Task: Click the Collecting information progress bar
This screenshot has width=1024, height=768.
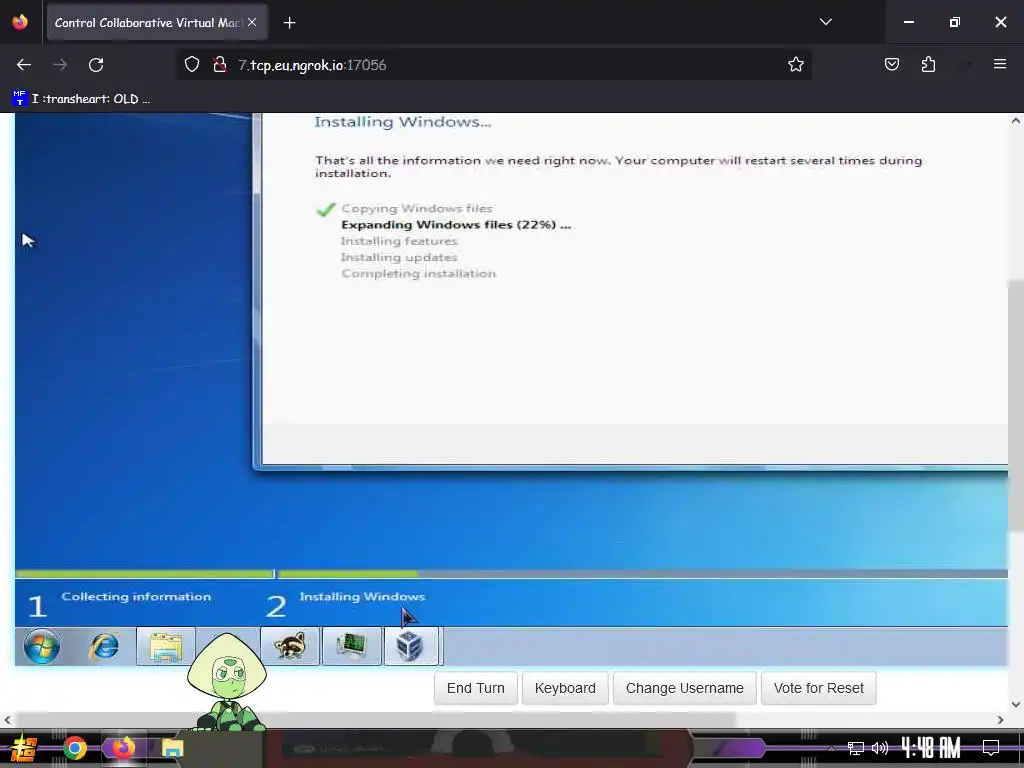Action: (x=144, y=574)
